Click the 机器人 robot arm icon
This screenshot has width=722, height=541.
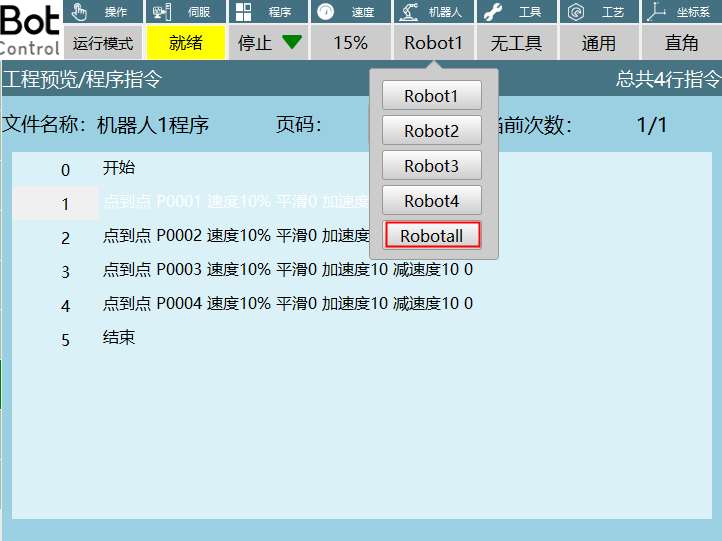point(407,12)
